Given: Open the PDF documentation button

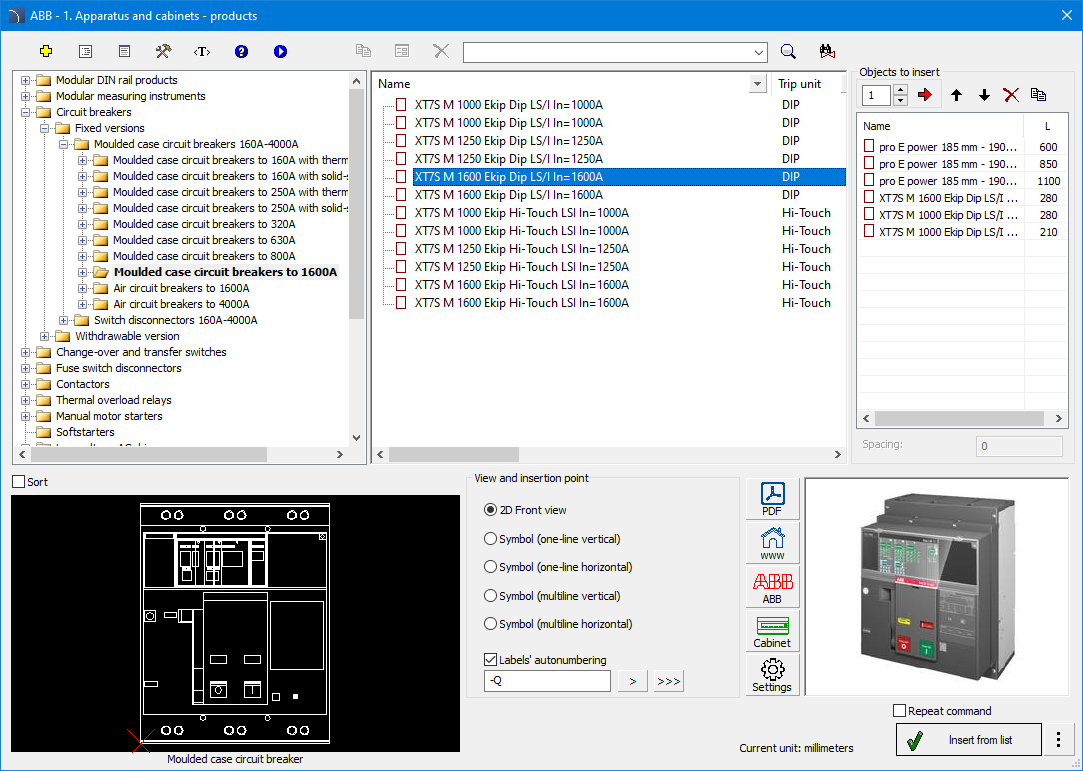Looking at the screenshot, I should 772,499.
